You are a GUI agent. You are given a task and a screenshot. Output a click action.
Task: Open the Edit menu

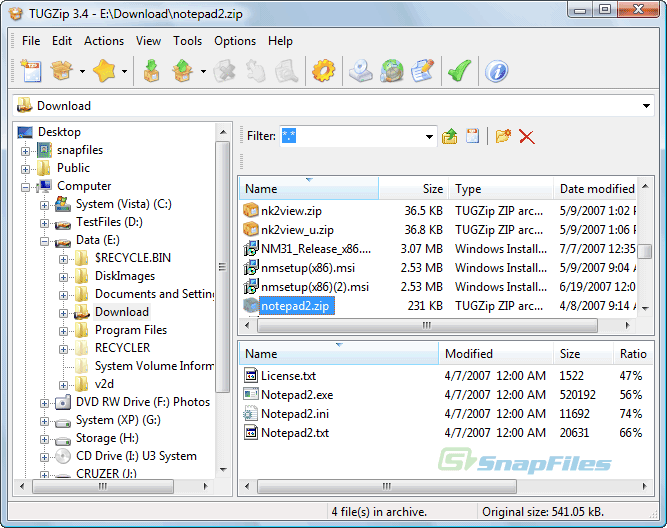click(62, 41)
